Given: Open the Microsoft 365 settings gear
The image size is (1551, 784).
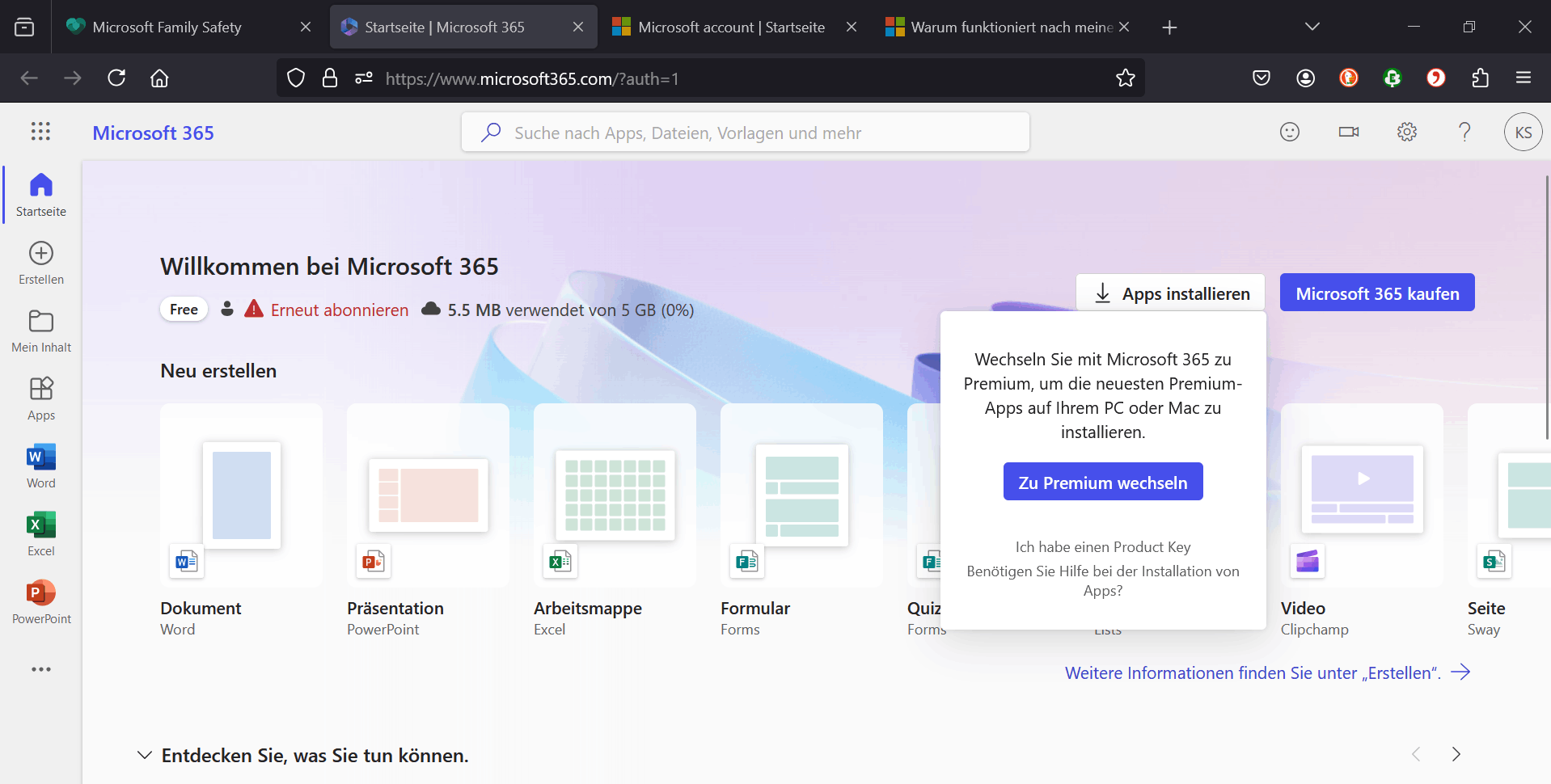Looking at the screenshot, I should [1407, 132].
